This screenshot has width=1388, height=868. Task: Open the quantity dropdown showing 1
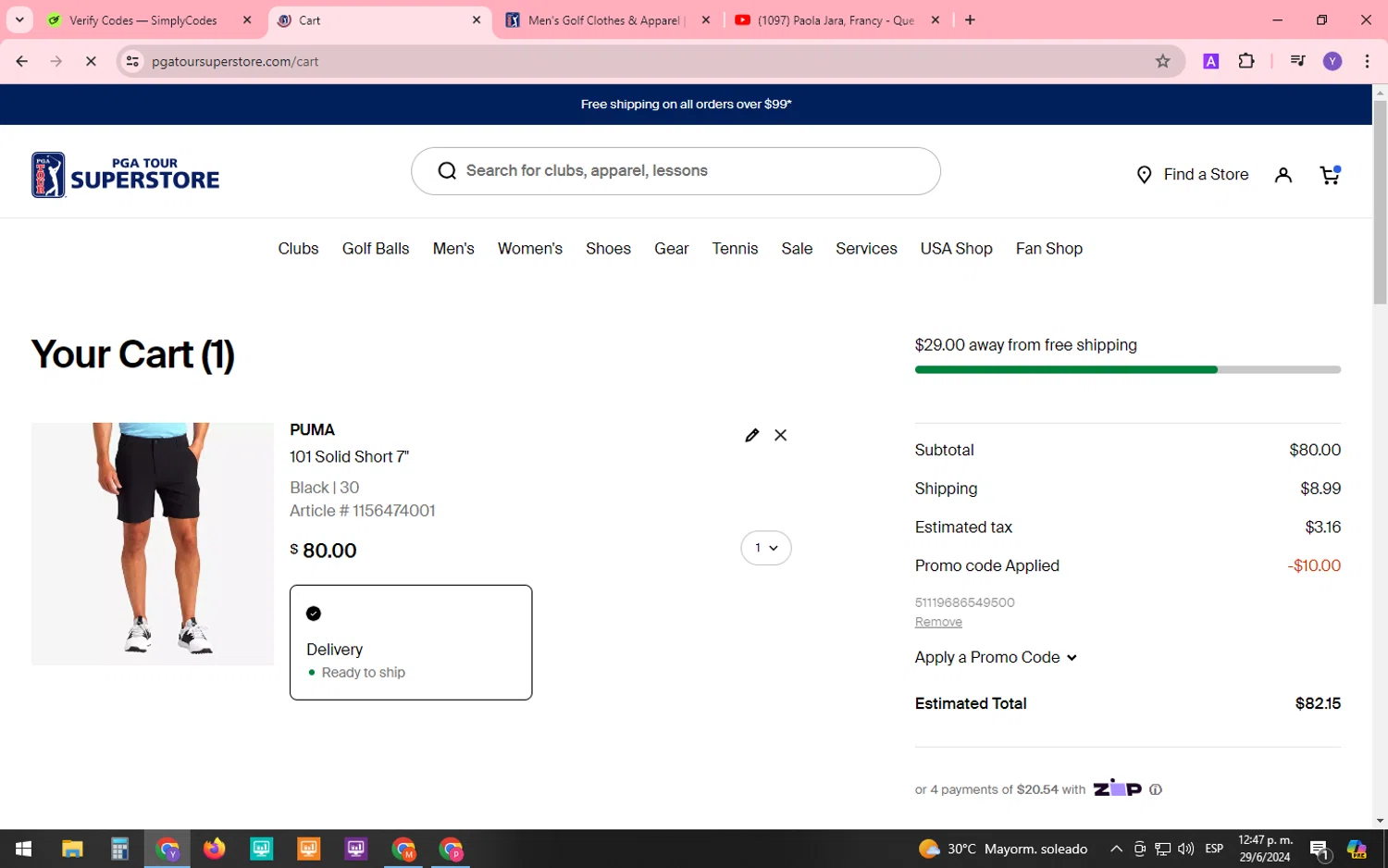(766, 548)
